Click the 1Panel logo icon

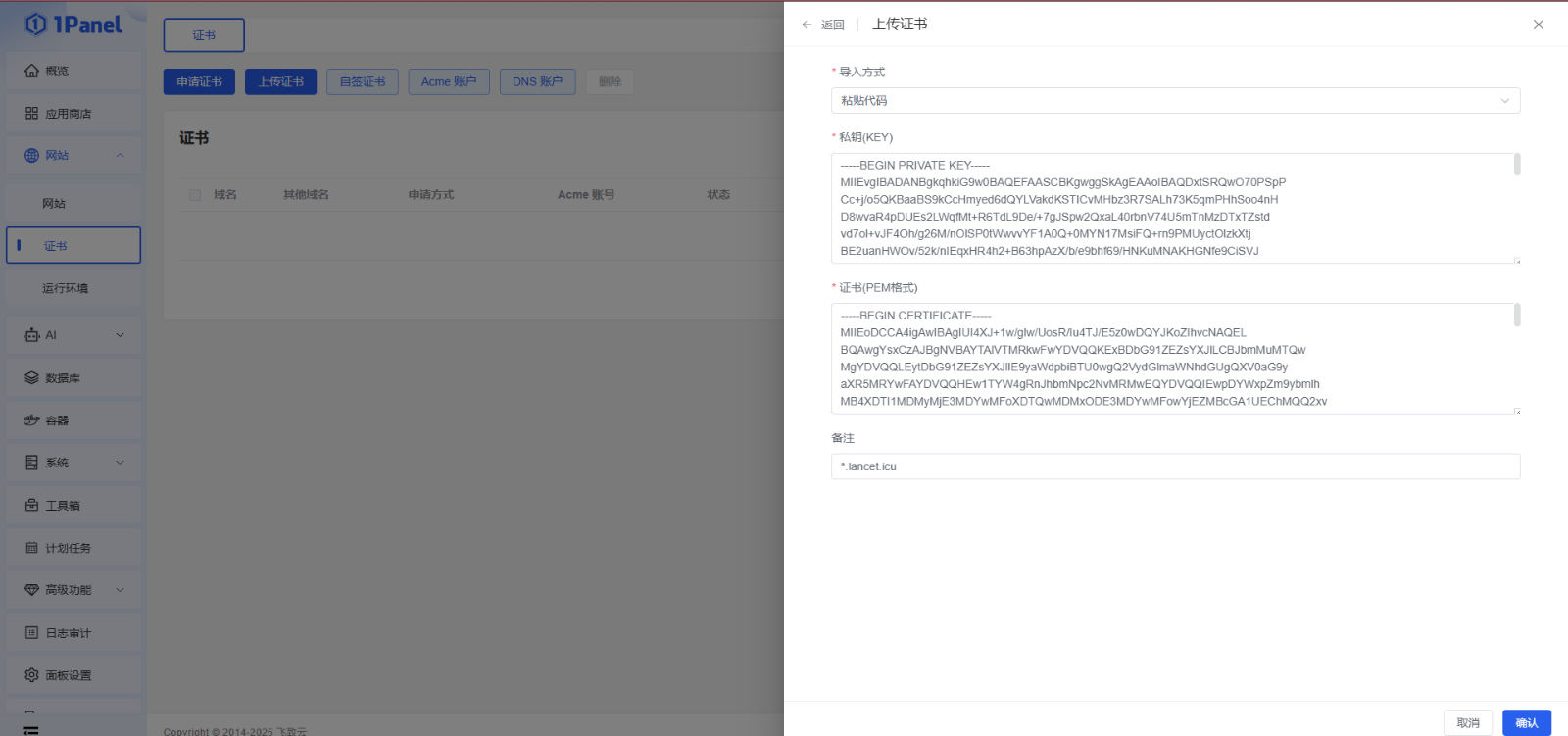(36, 25)
